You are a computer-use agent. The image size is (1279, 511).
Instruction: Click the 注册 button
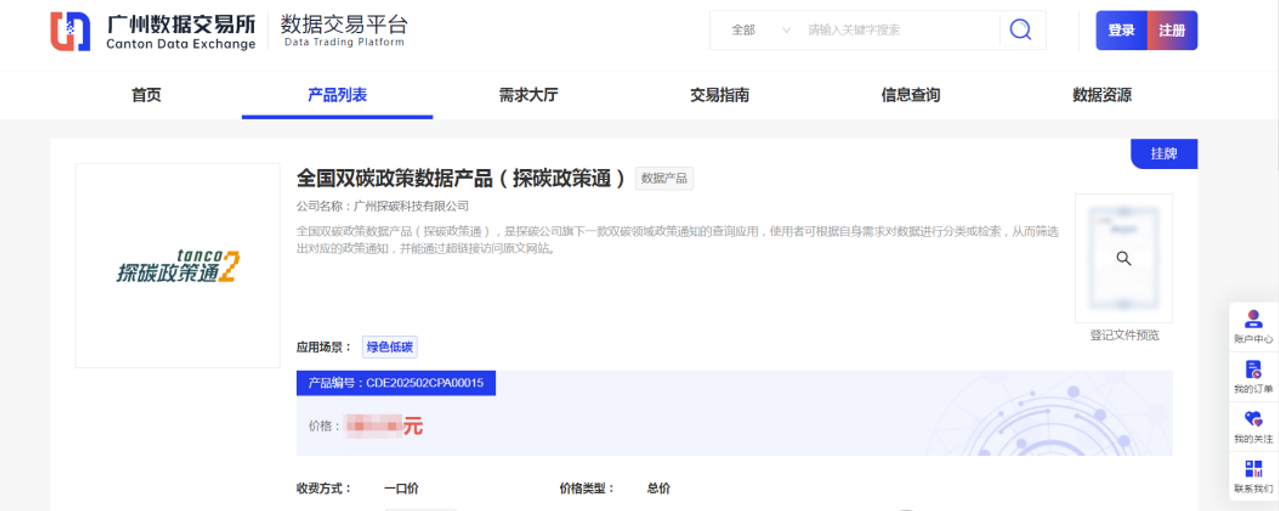click(x=1172, y=30)
